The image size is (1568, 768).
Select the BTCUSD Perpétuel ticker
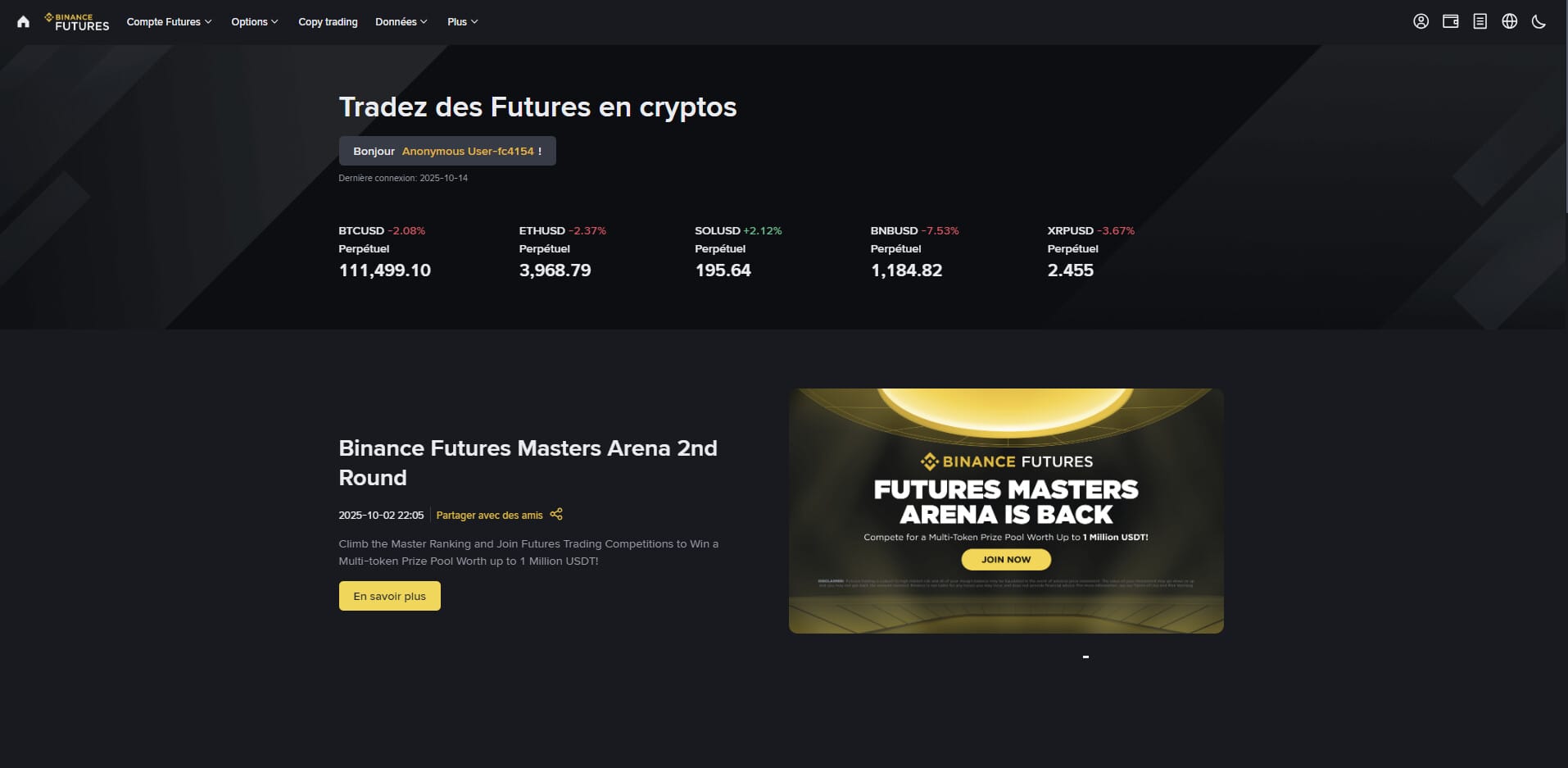point(384,252)
